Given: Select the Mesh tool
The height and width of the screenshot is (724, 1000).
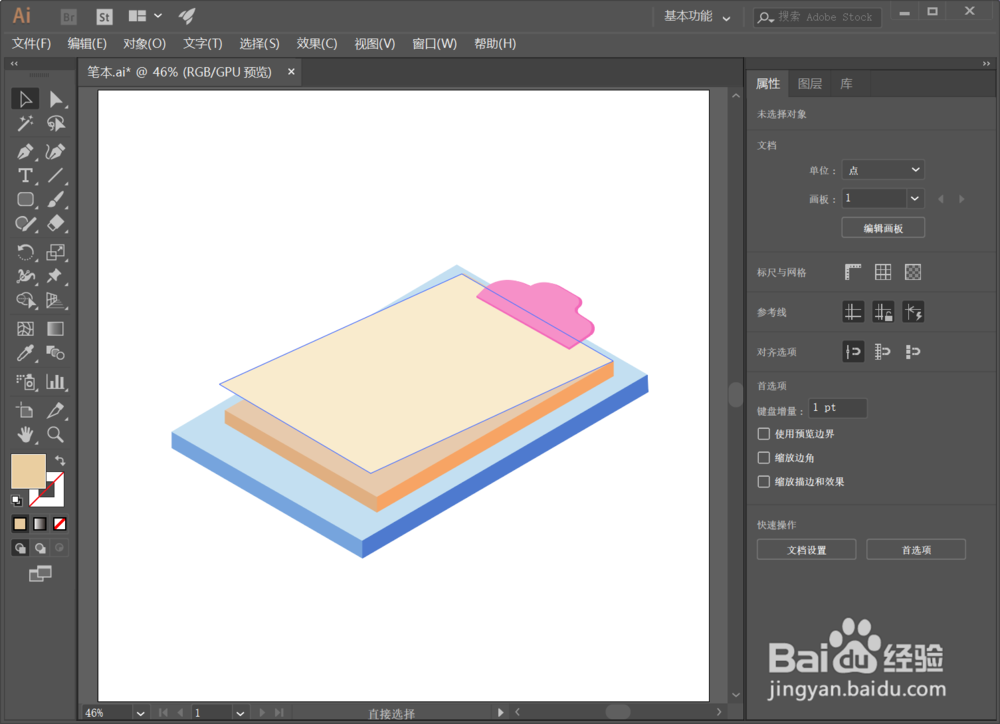Looking at the screenshot, I should pos(25,329).
